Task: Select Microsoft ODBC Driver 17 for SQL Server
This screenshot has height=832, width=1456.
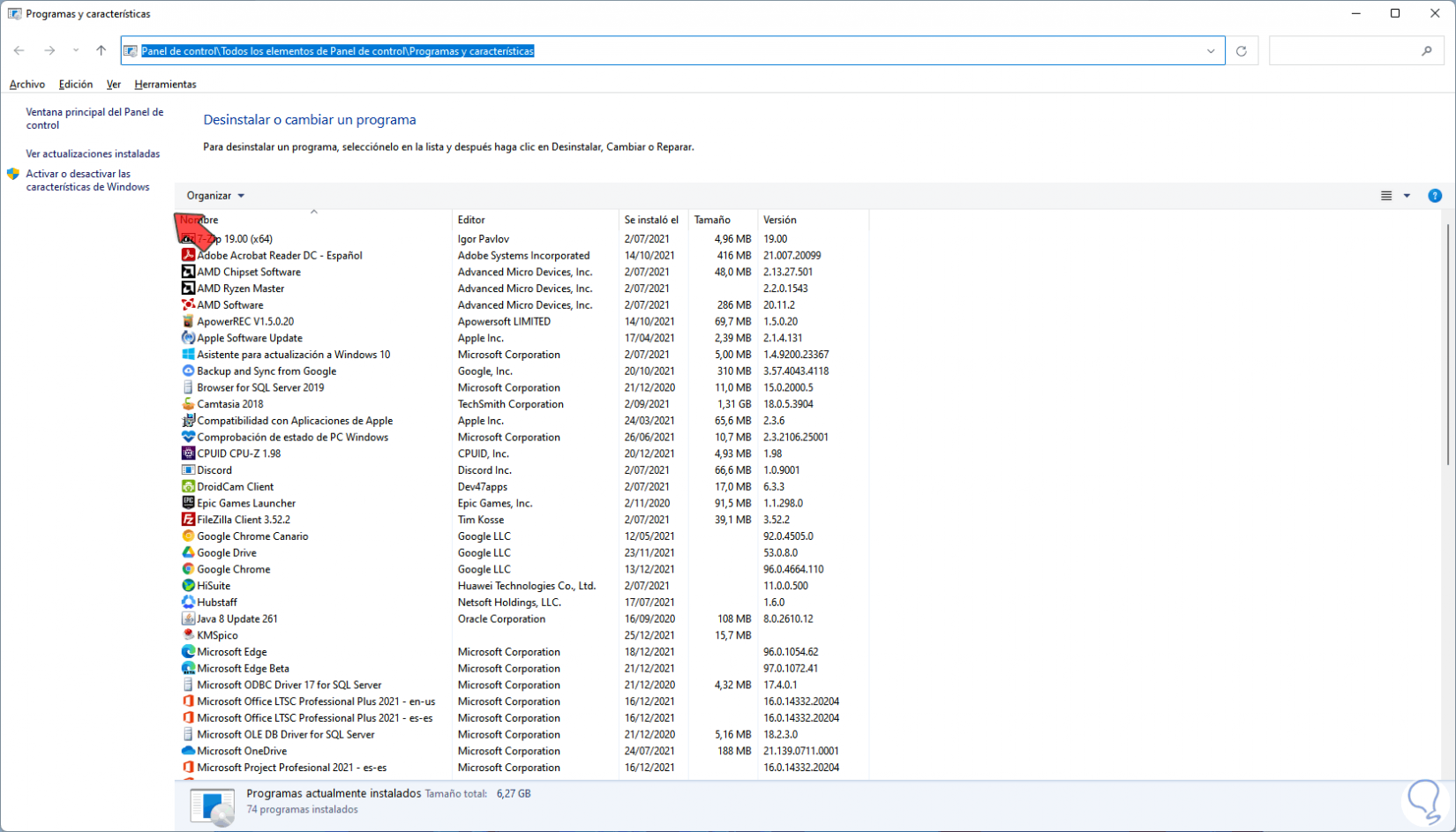Action: coord(289,686)
